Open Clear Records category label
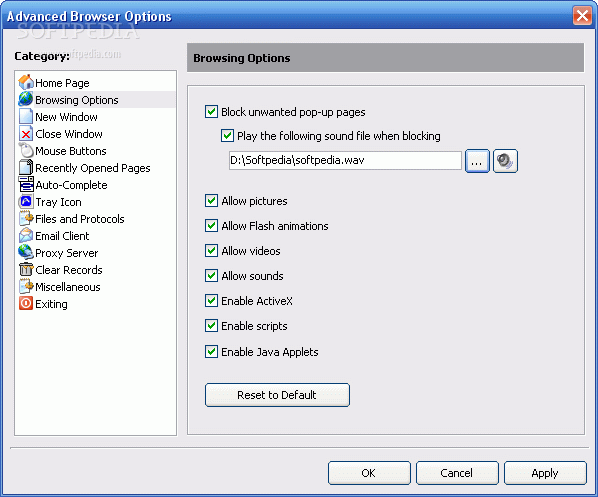This screenshot has height=497, width=598. coord(69,270)
